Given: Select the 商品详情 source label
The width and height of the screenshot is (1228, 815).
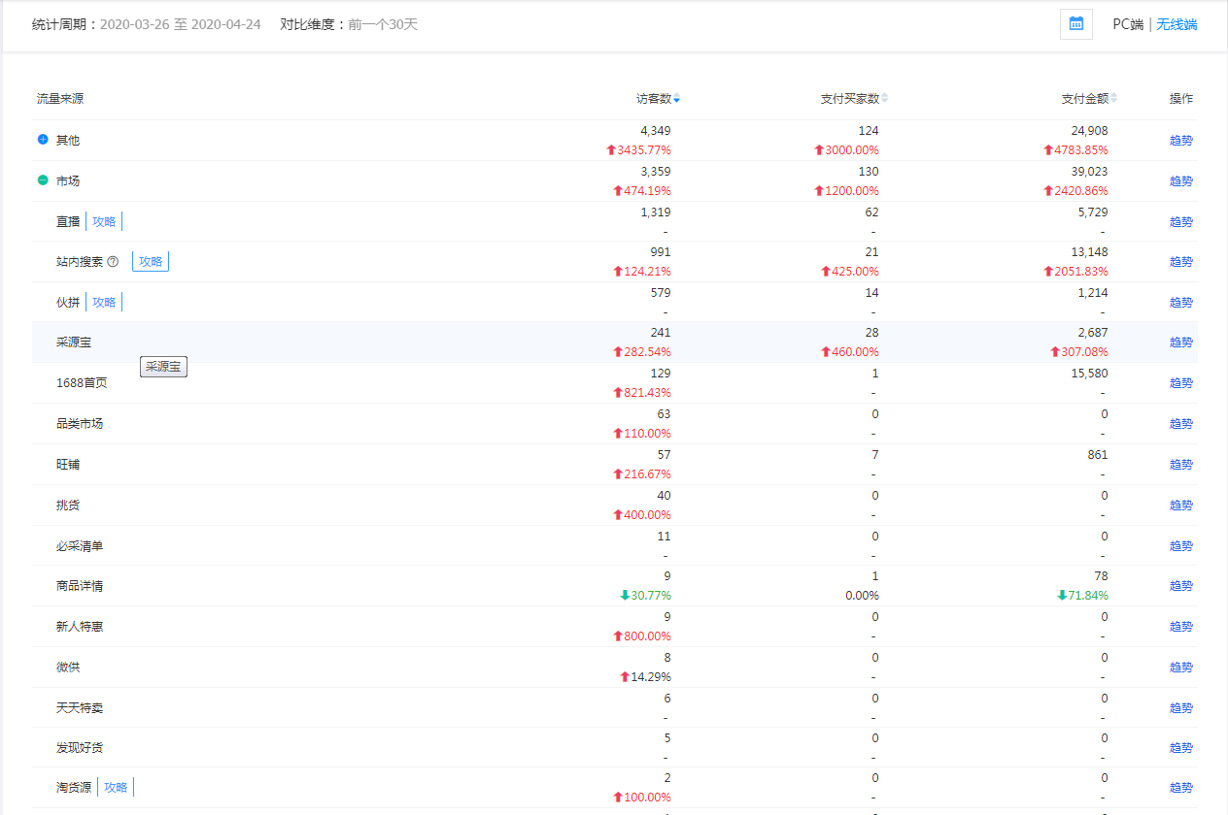Looking at the screenshot, I should tap(79, 586).
